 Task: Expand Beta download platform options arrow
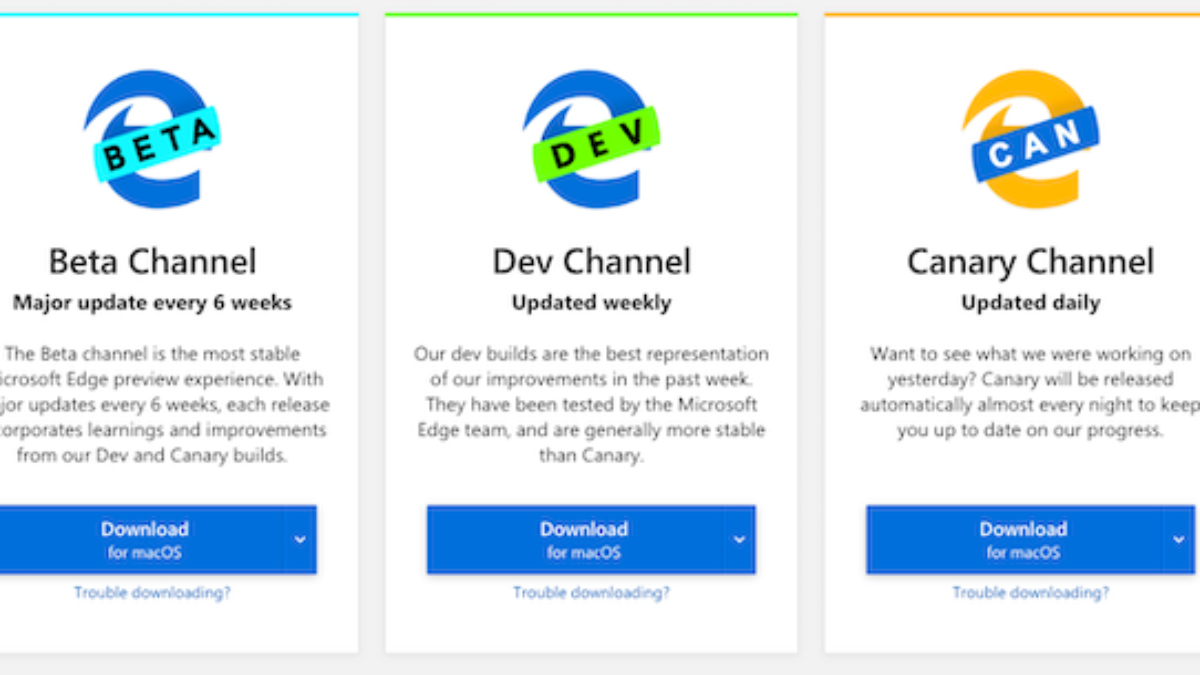[300, 540]
